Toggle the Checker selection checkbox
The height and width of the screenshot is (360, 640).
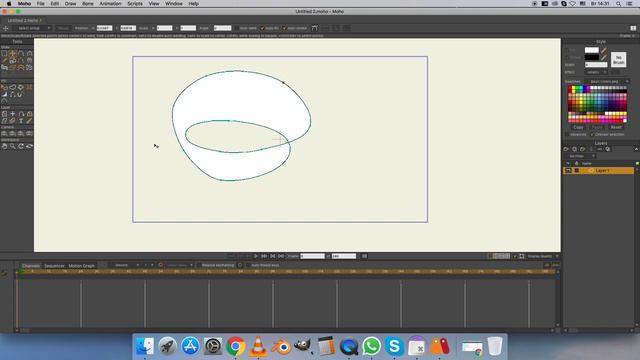tap(592, 134)
